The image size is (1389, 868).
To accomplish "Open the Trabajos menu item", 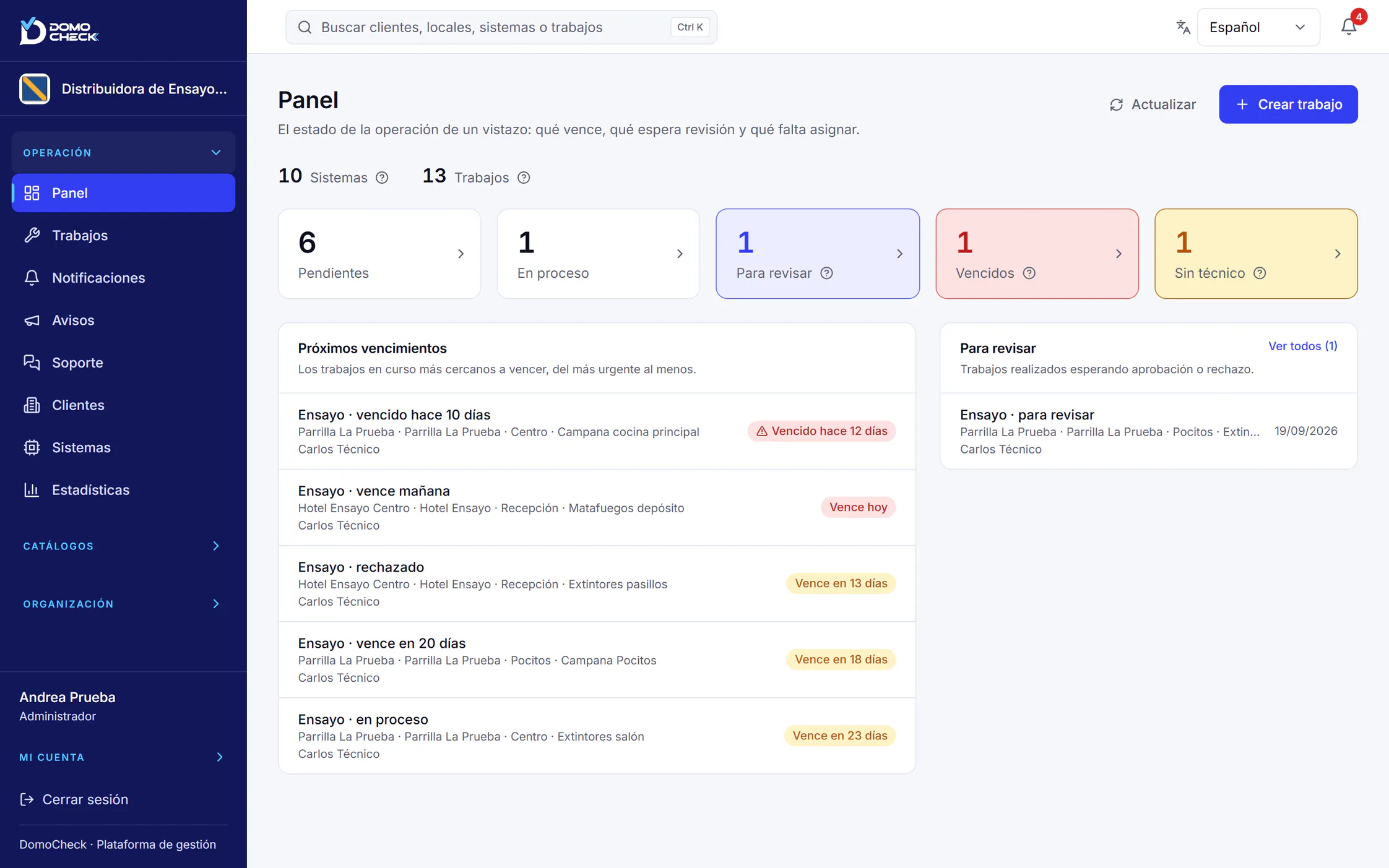I will 123,235.
